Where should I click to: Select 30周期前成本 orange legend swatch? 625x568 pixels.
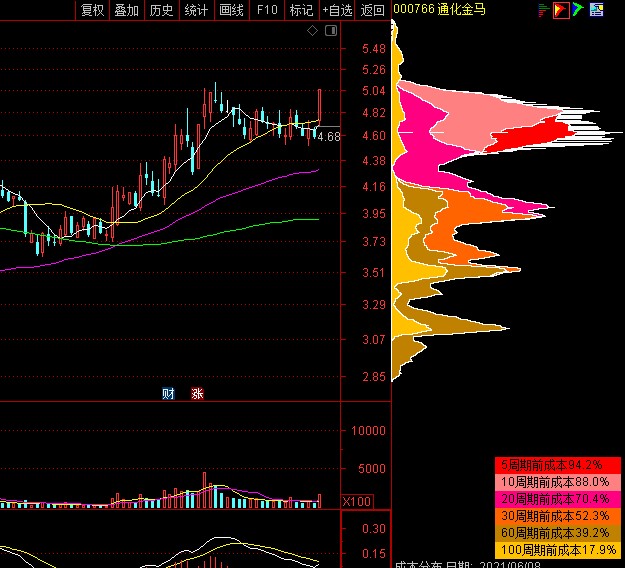[558, 516]
